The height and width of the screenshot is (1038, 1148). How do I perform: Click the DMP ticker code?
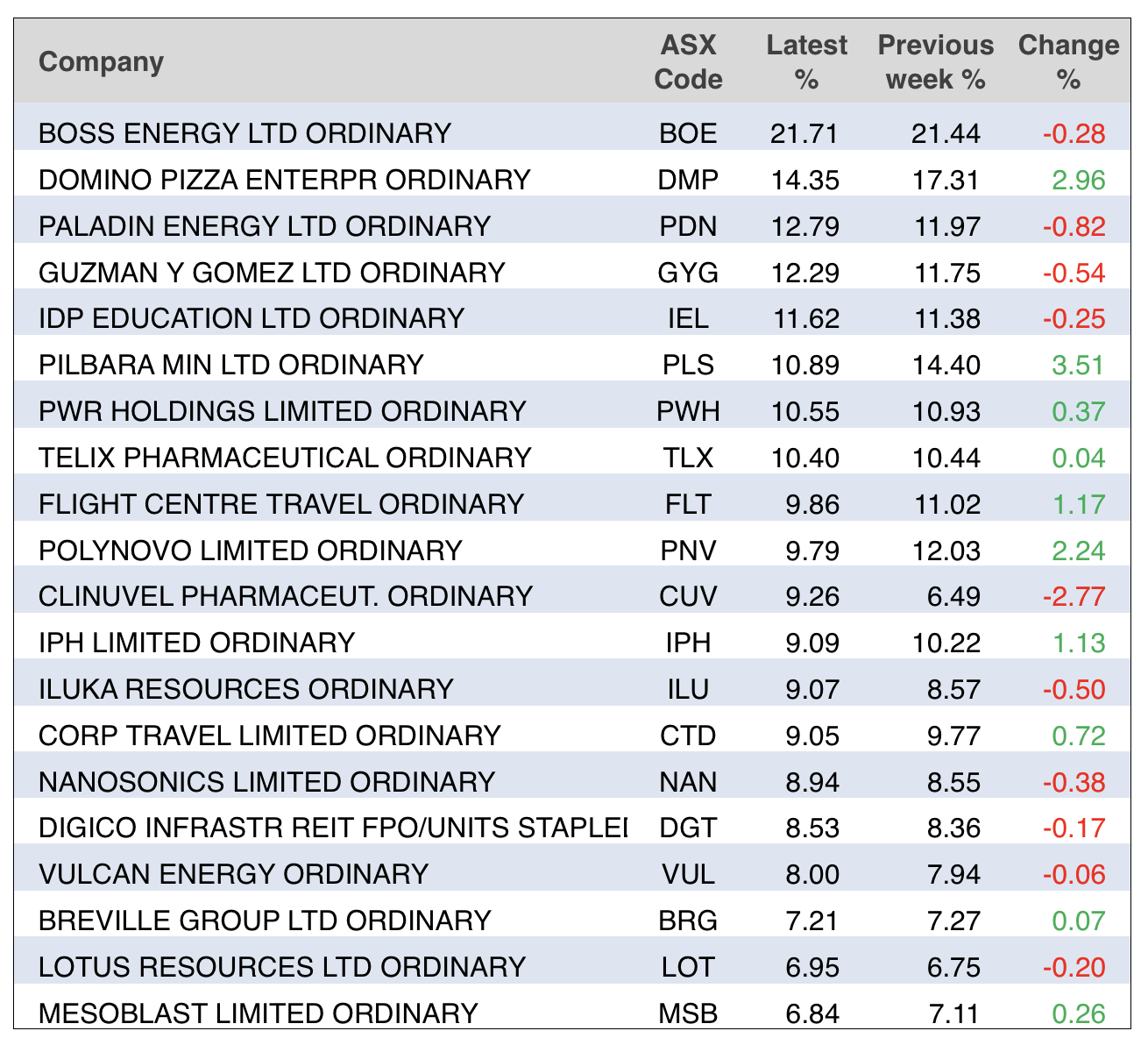(x=688, y=180)
